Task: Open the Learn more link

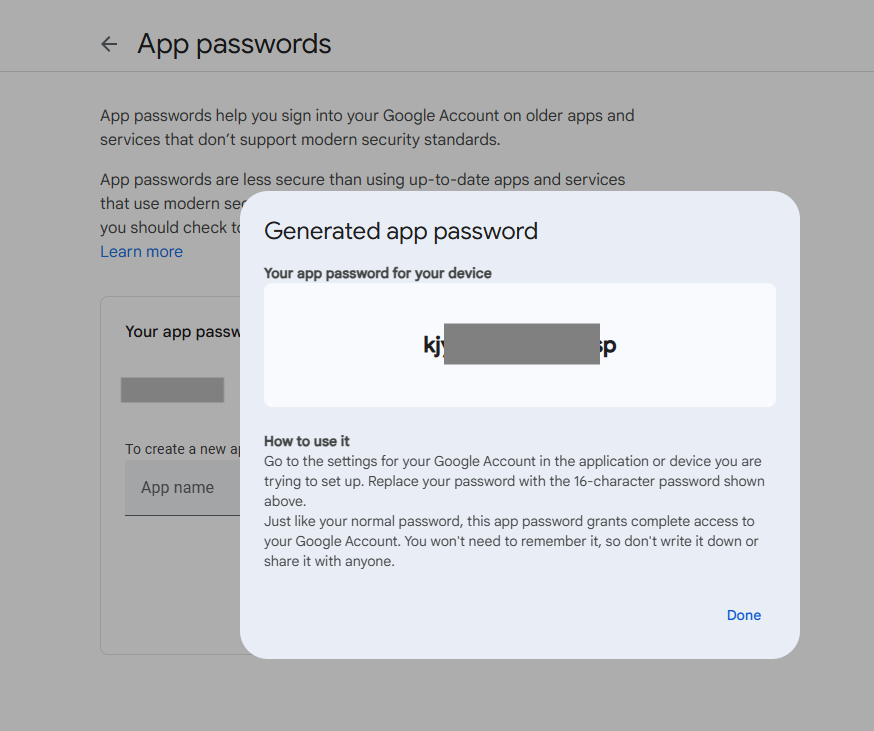Action: [141, 252]
